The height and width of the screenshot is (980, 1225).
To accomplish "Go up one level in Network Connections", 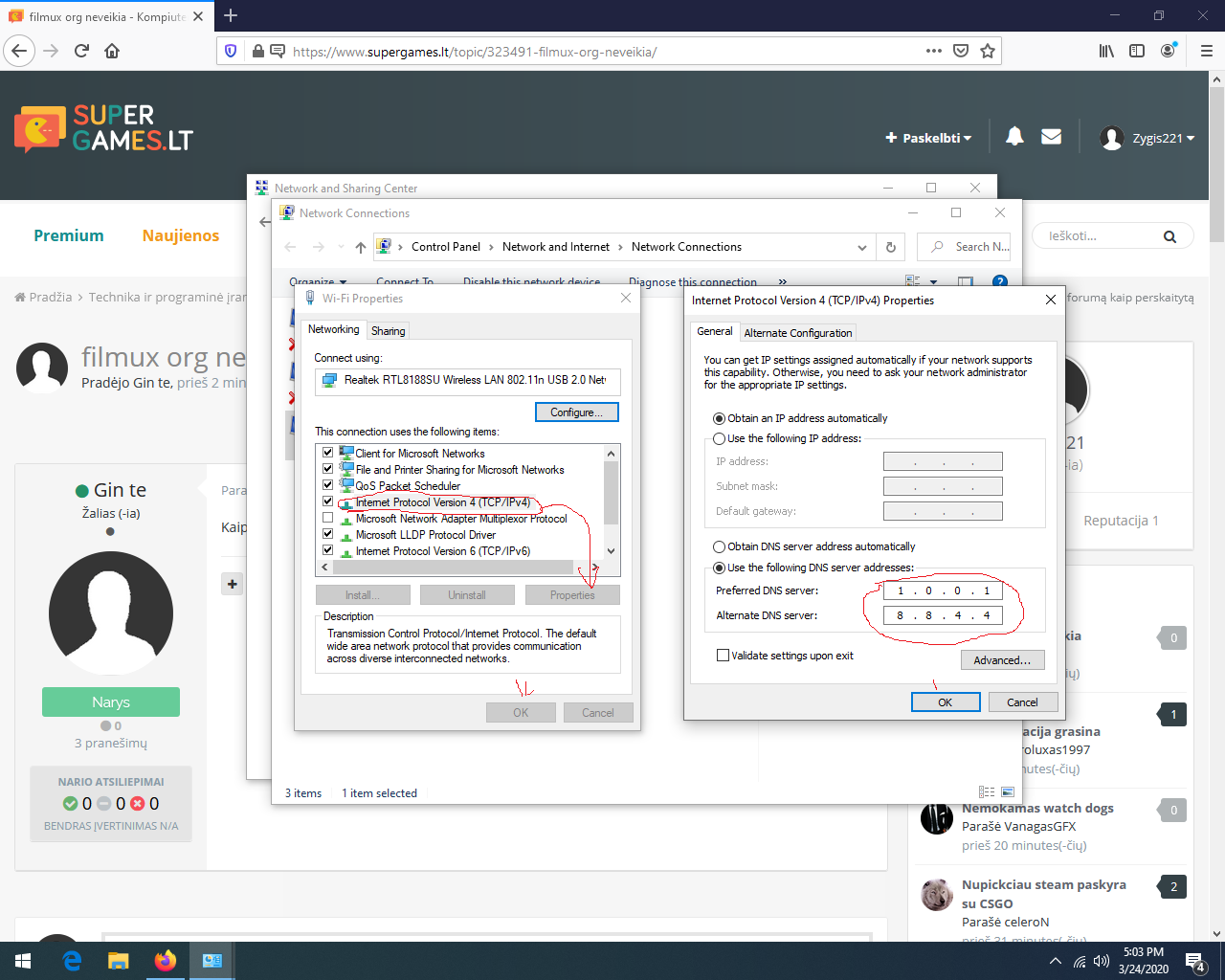I will [x=360, y=247].
